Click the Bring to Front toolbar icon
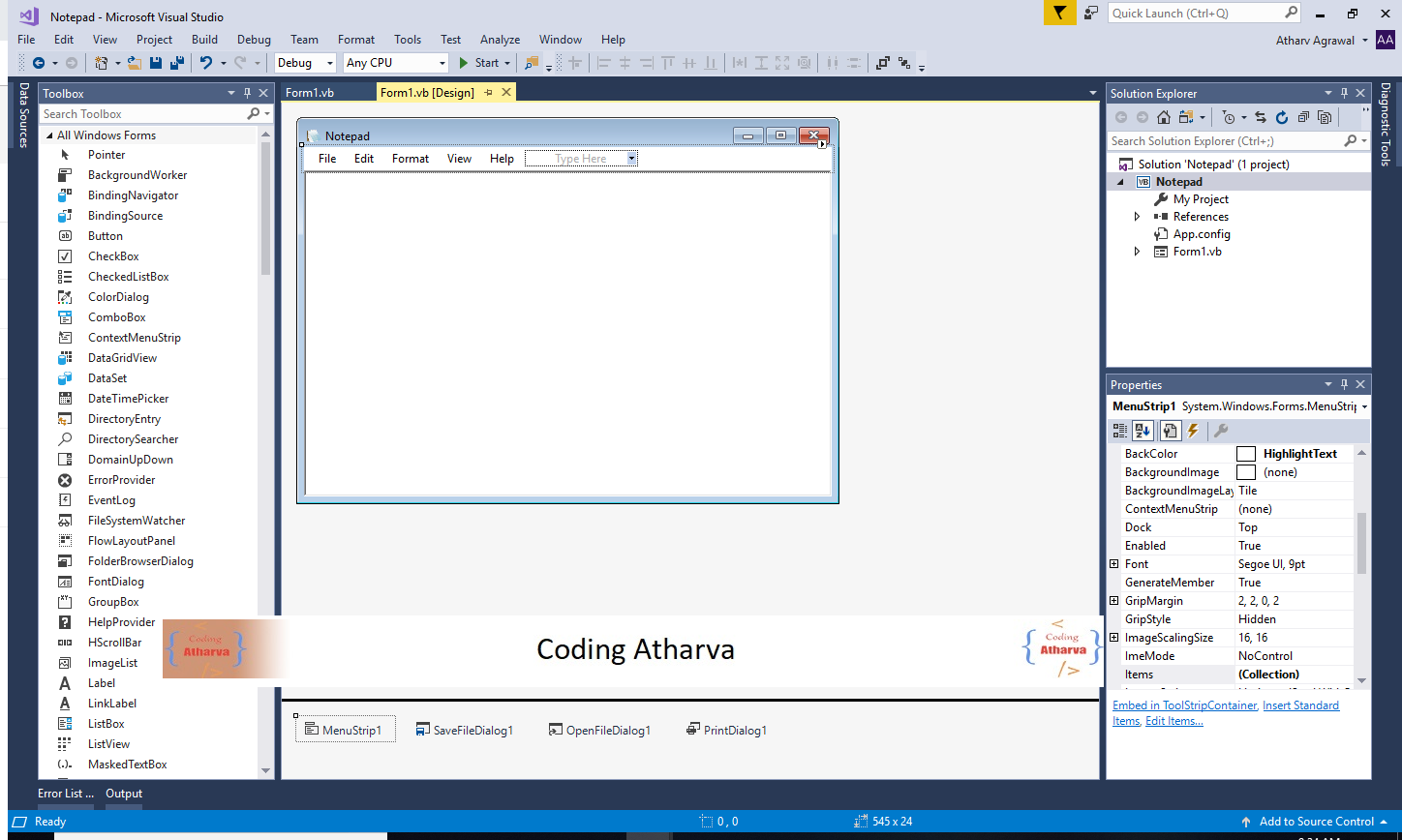This screenshot has width=1402, height=840. [x=883, y=63]
